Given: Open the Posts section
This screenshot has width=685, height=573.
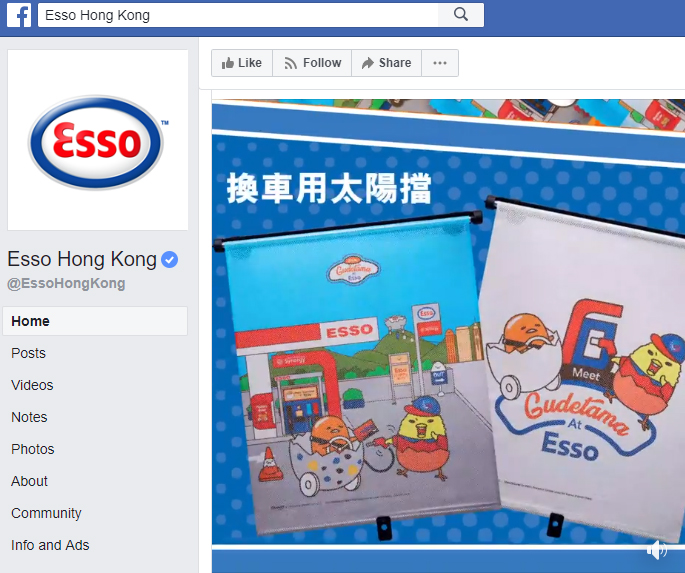Looking at the screenshot, I should (x=28, y=353).
